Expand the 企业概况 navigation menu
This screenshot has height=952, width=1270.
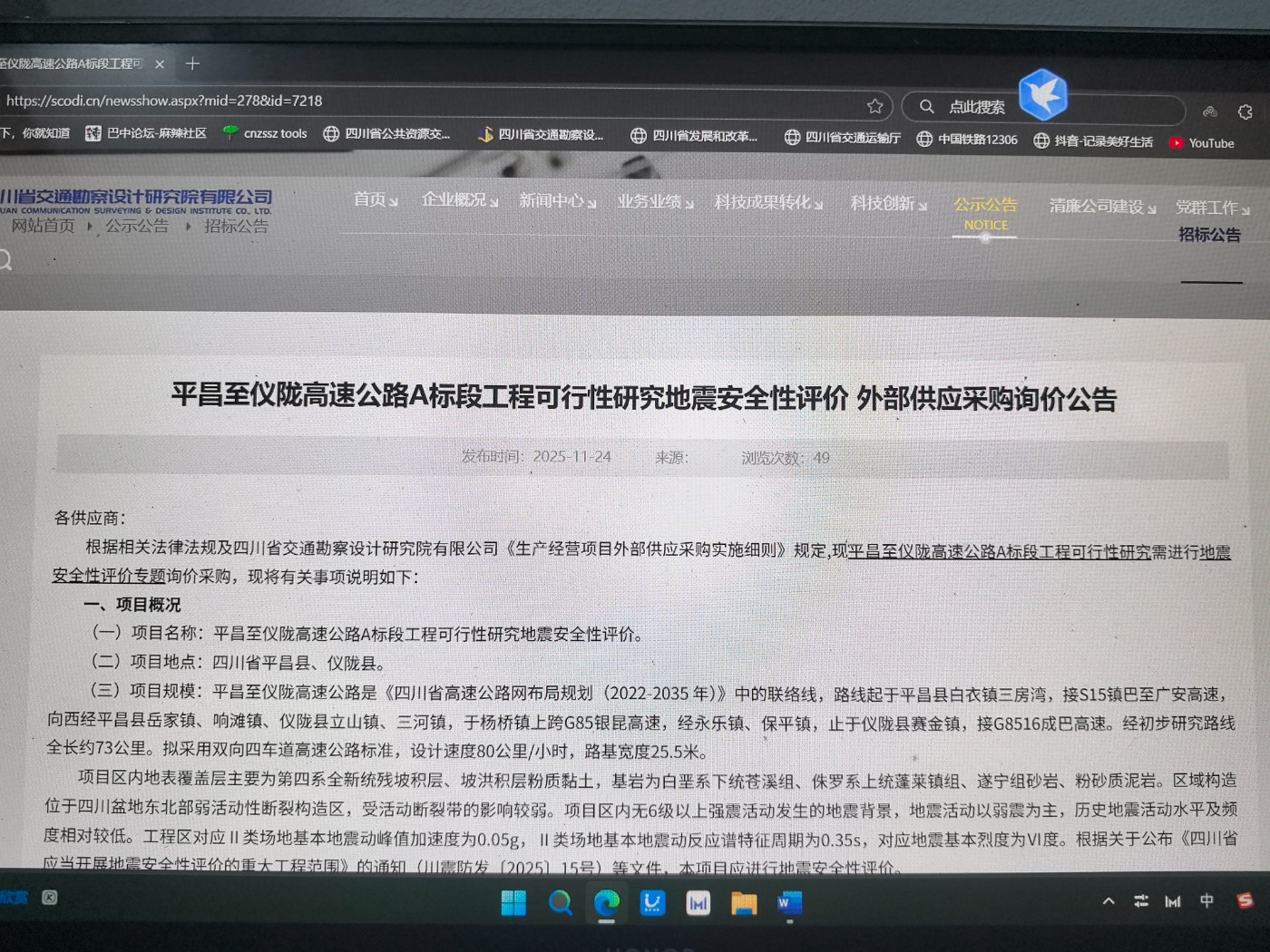click(x=459, y=199)
